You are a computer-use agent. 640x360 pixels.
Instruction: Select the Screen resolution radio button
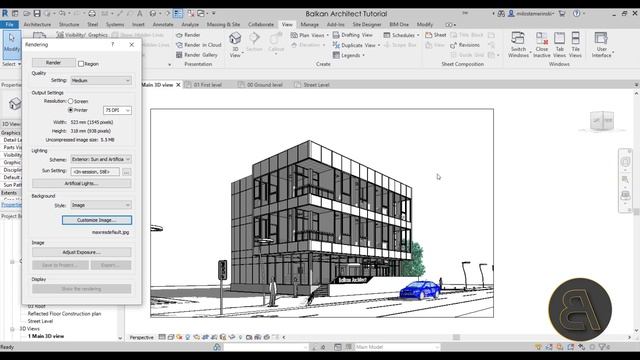click(x=71, y=101)
